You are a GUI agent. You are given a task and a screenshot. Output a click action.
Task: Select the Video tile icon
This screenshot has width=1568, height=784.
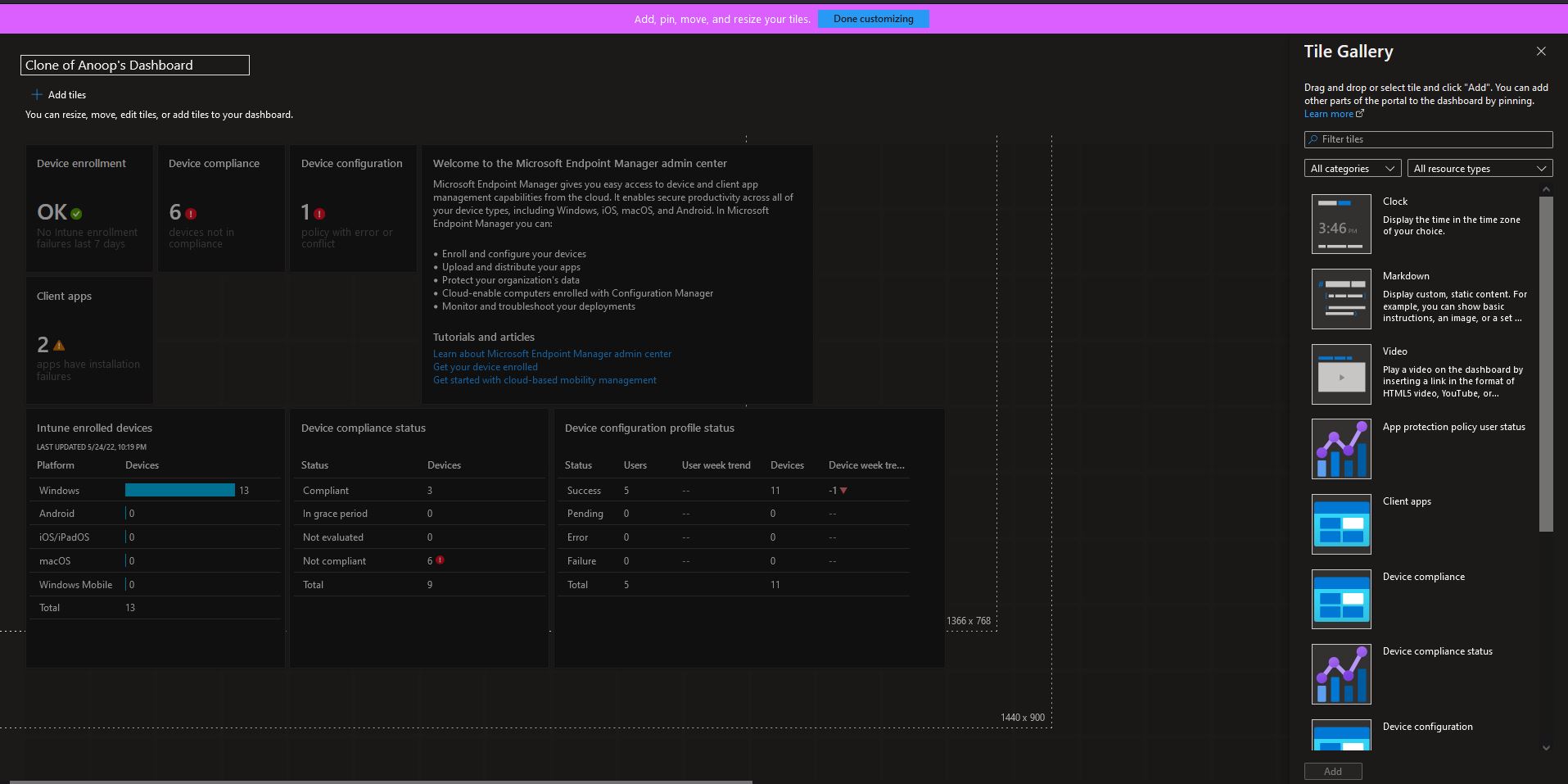click(1341, 374)
